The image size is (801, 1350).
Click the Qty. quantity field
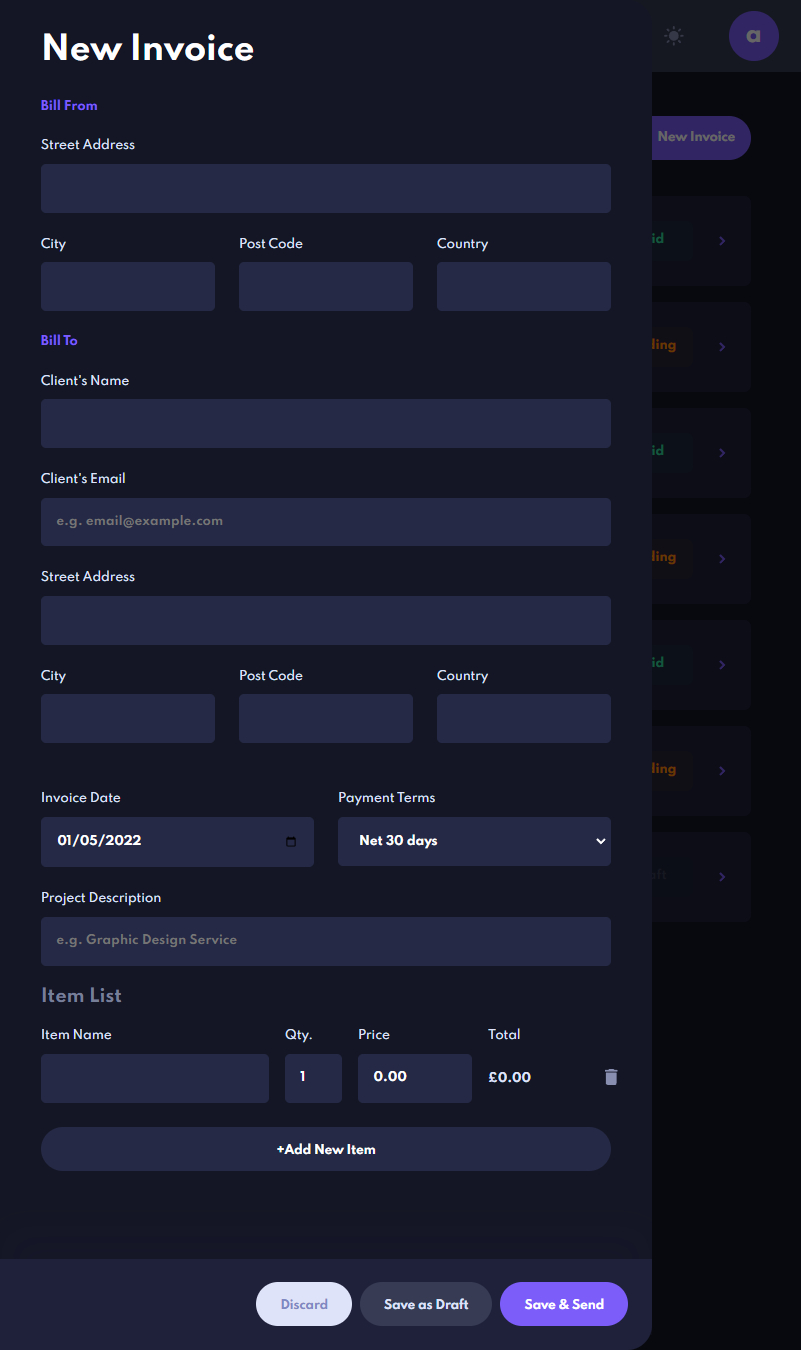click(313, 1078)
